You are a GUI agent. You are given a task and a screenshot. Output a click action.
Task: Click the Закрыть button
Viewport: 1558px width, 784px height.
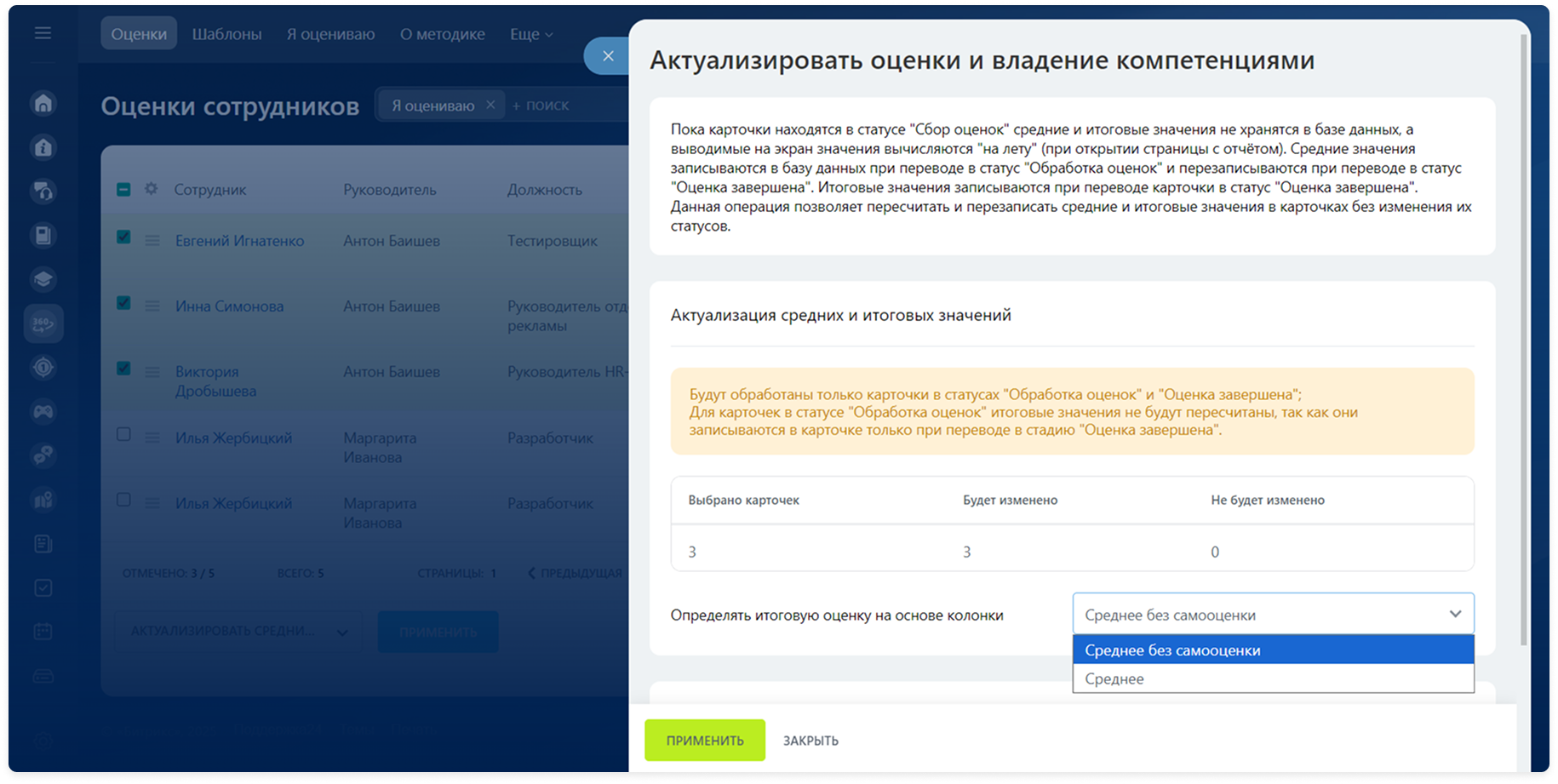[810, 741]
